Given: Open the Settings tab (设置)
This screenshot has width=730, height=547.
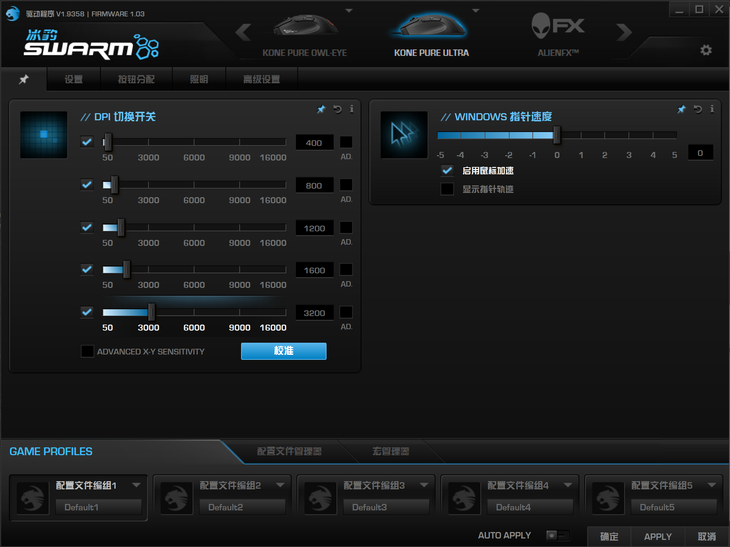Looking at the screenshot, I should point(74,79).
